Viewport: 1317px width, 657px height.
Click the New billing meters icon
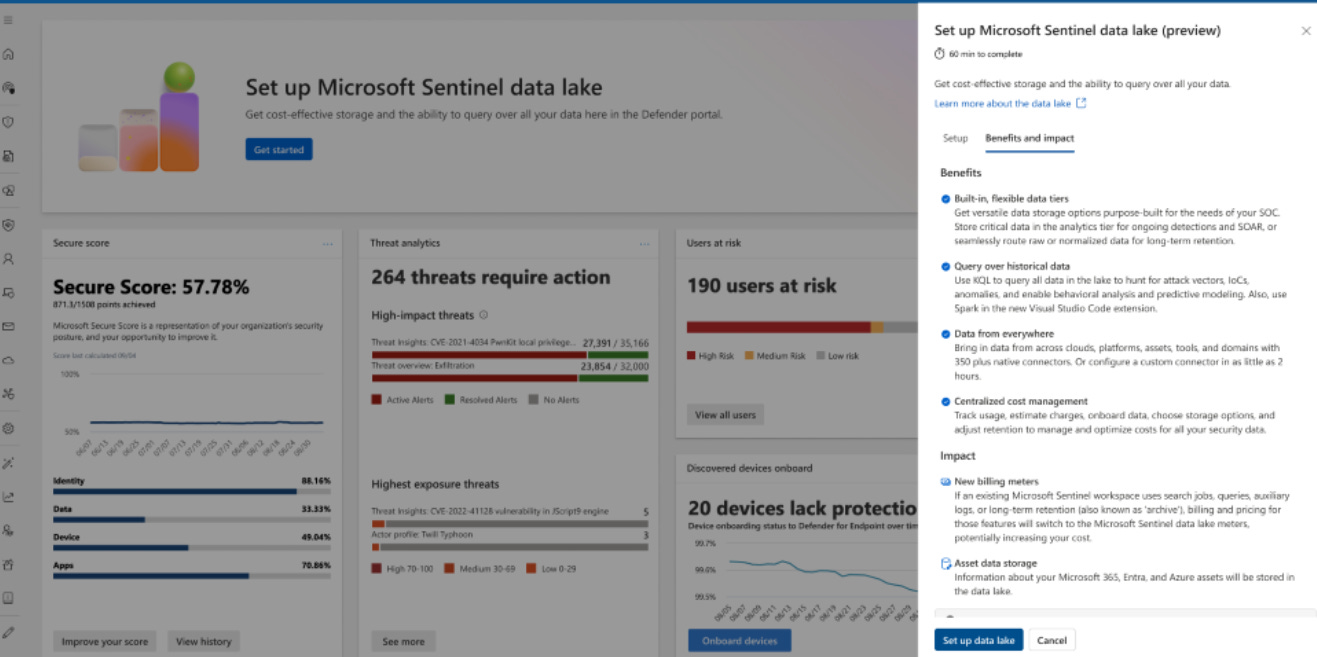pos(945,482)
